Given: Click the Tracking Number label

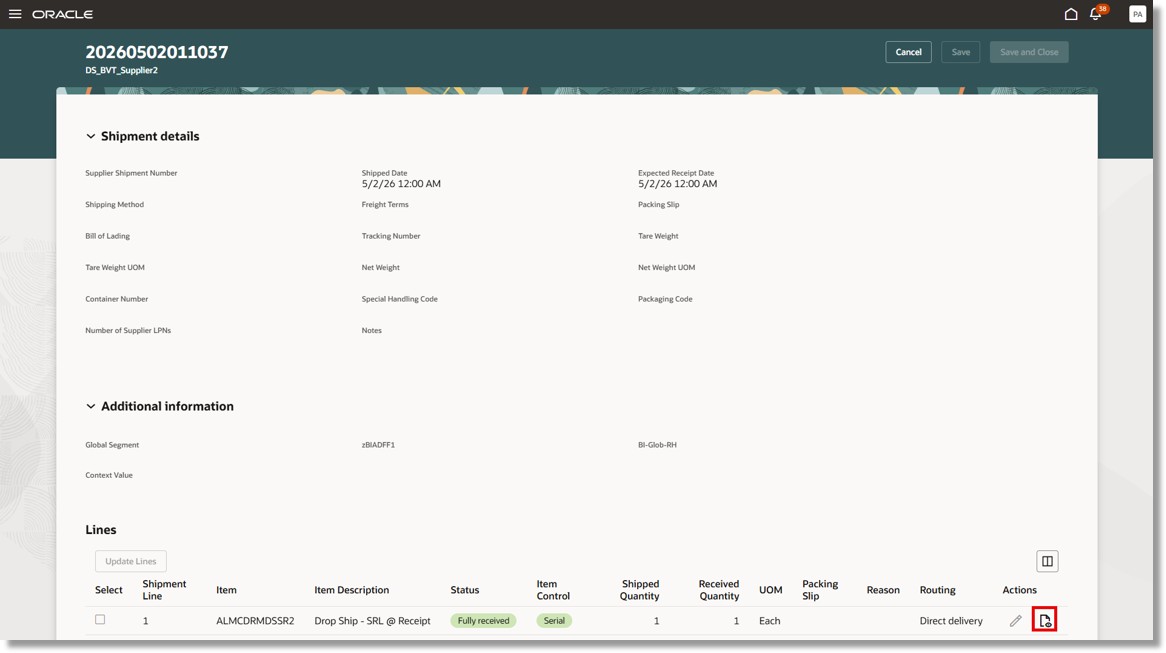Looking at the screenshot, I should click(x=391, y=236).
